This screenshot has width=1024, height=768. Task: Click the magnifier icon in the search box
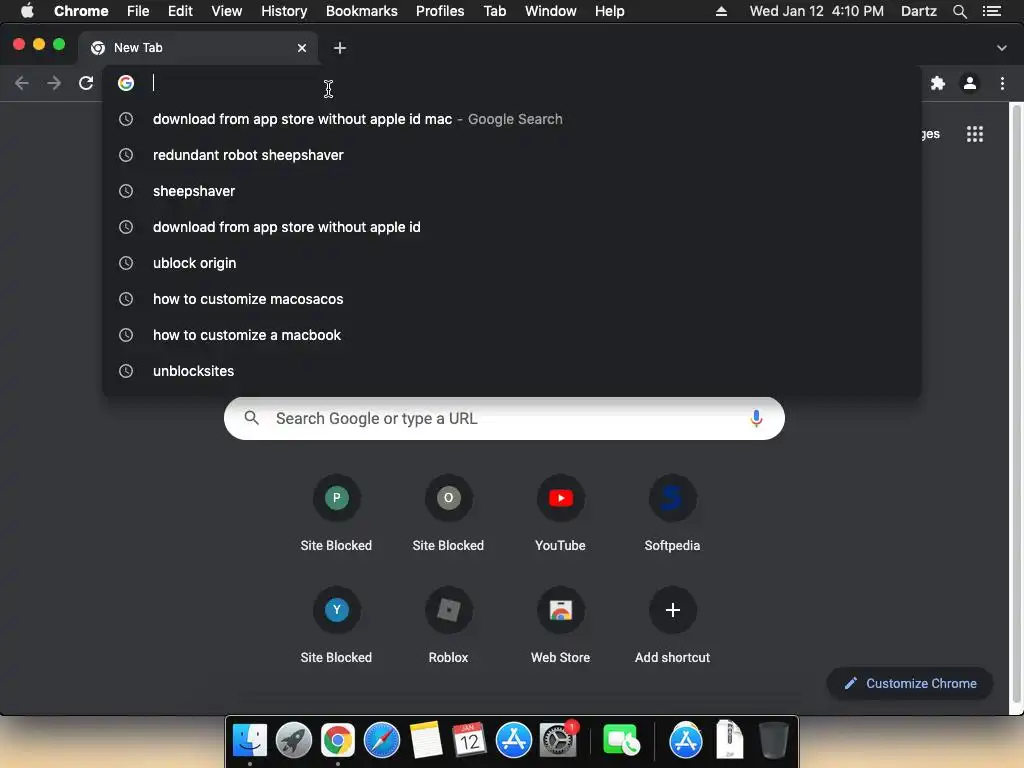tap(251, 418)
